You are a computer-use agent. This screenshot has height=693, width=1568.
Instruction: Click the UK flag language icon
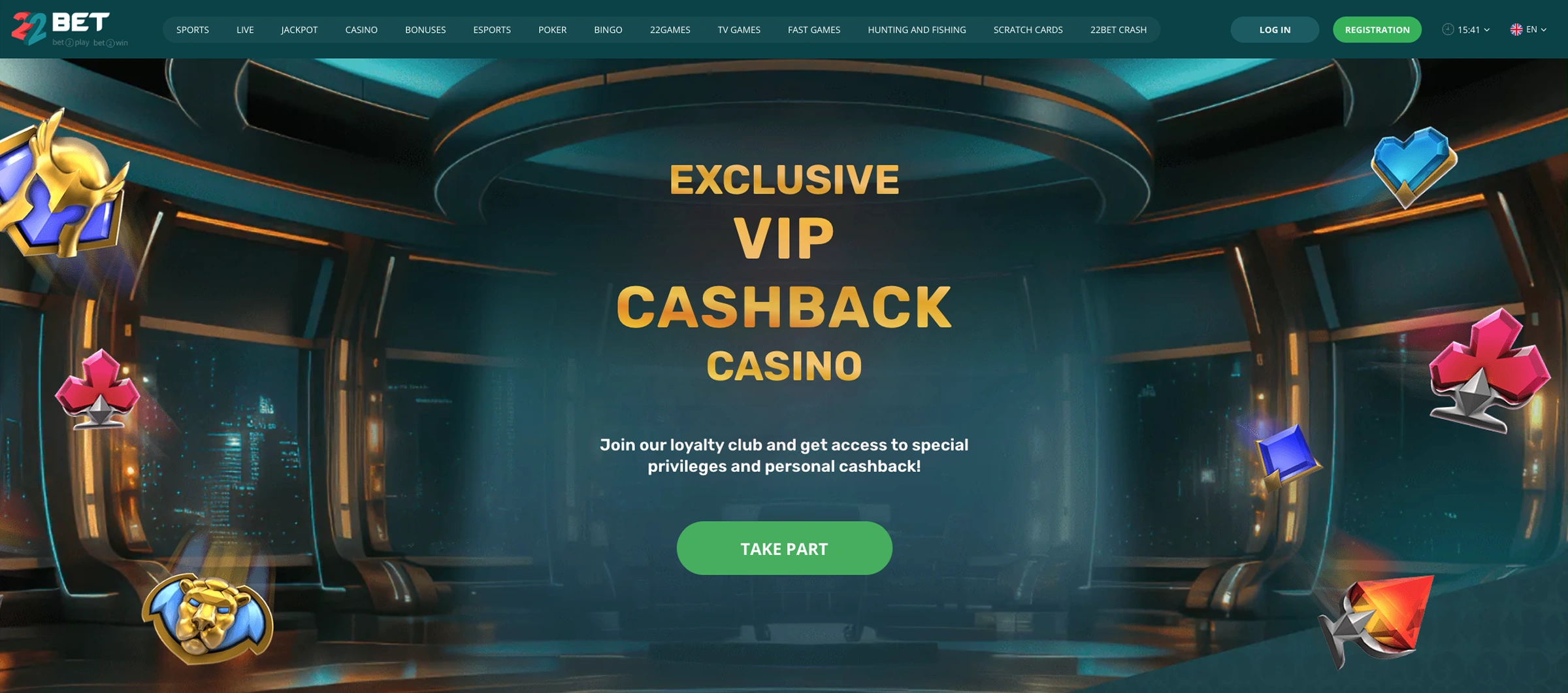(x=1516, y=29)
